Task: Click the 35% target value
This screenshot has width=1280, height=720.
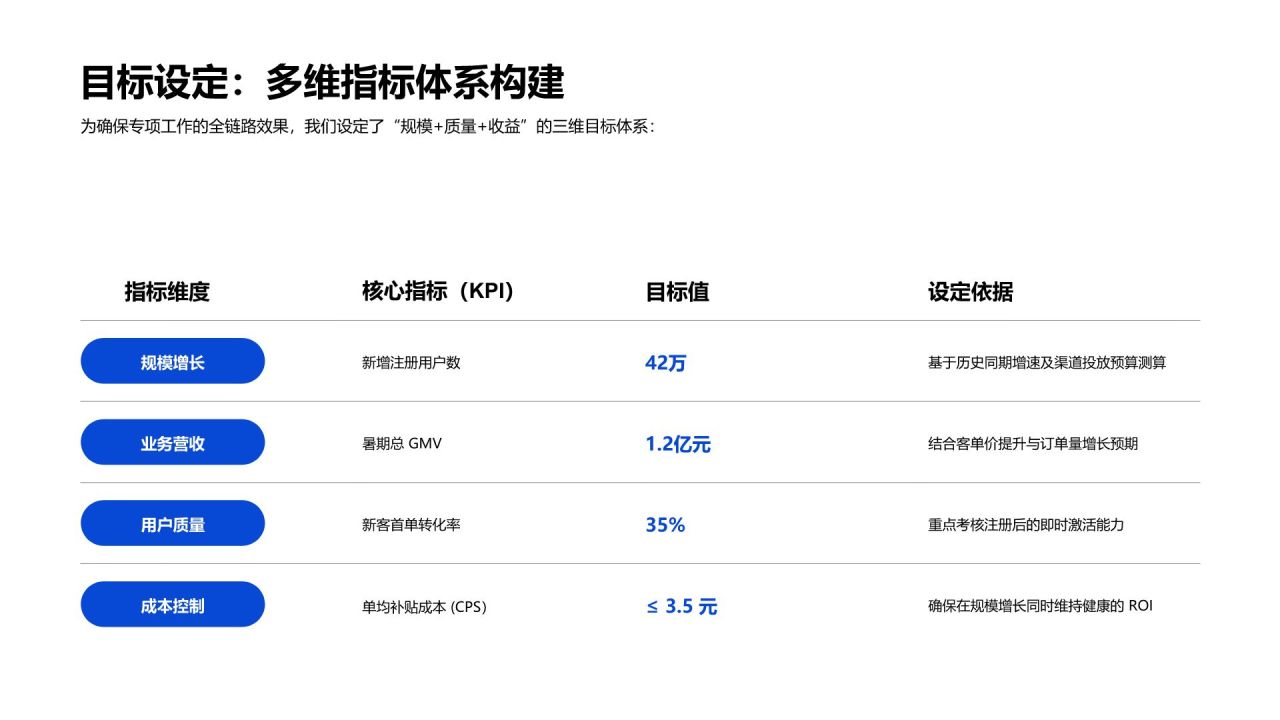Action: [665, 524]
